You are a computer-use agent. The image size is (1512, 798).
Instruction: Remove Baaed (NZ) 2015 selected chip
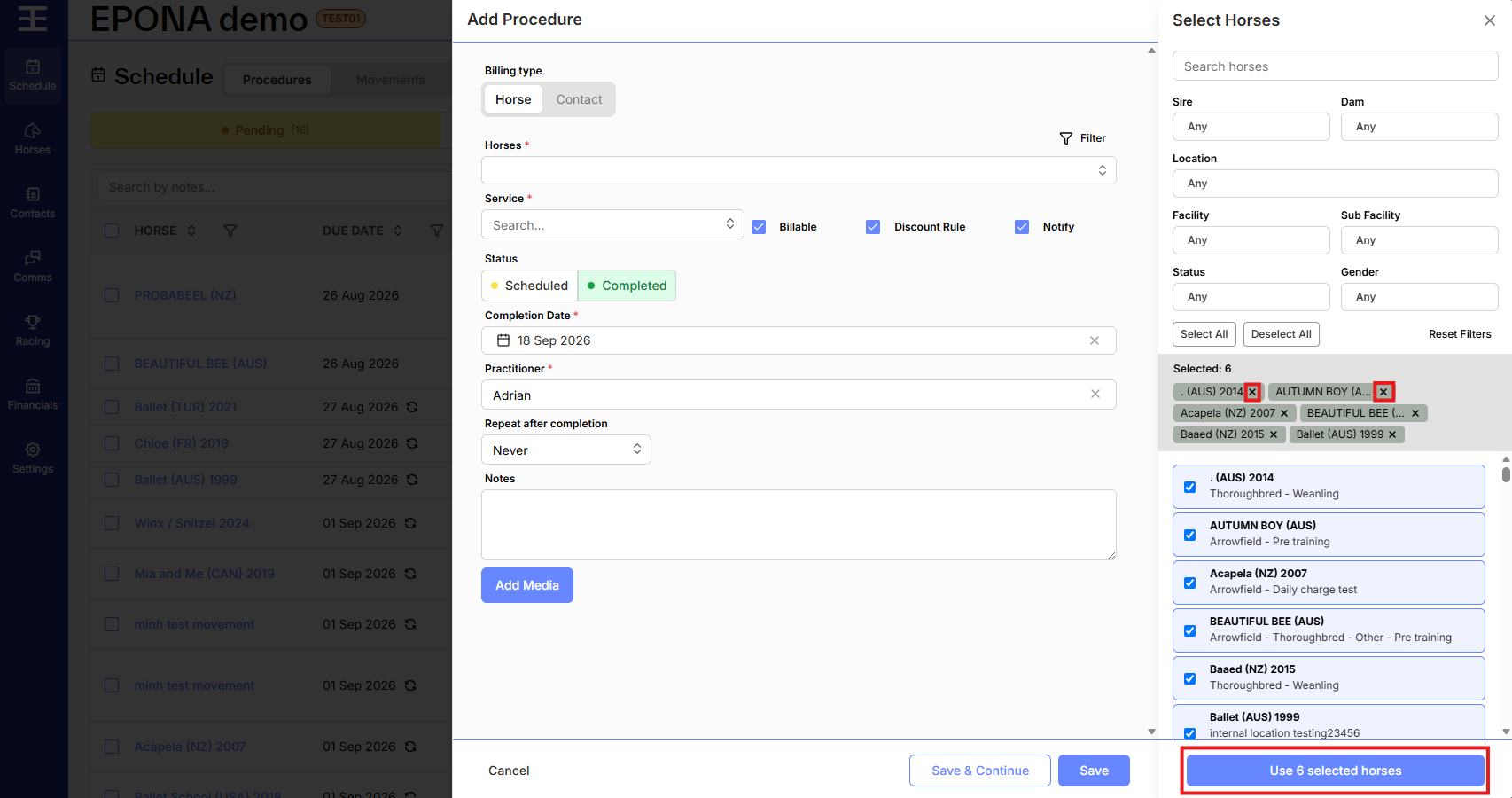1274,434
